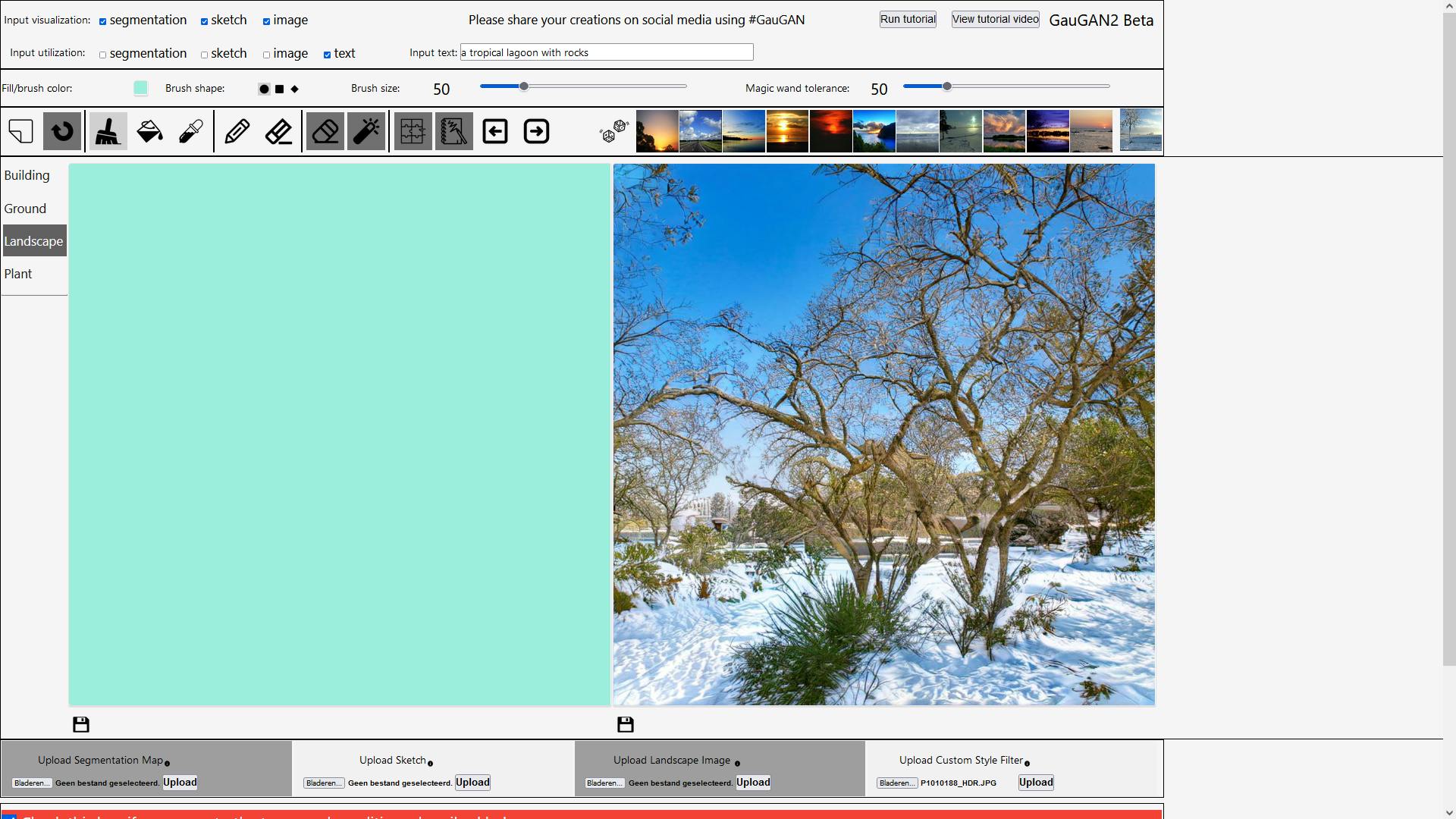The width and height of the screenshot is (1456, 819).
Task: Enable sketch in Input utilization
Action: tap(205, 55)
